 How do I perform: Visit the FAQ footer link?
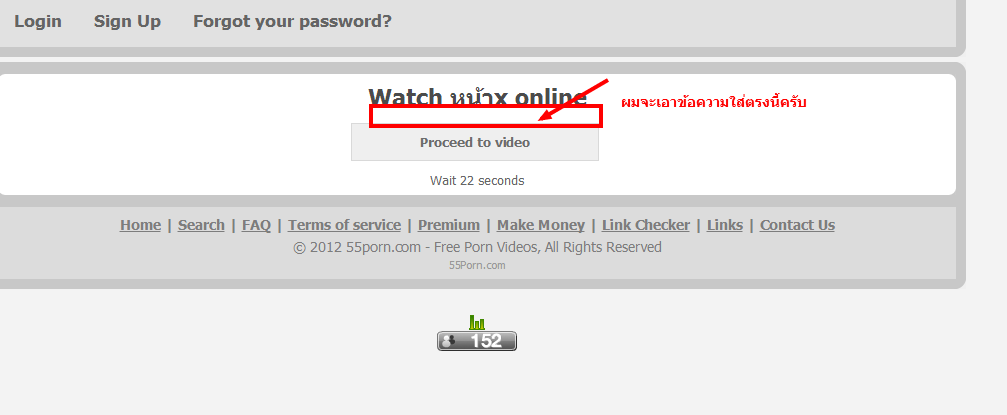pos(256,225)
